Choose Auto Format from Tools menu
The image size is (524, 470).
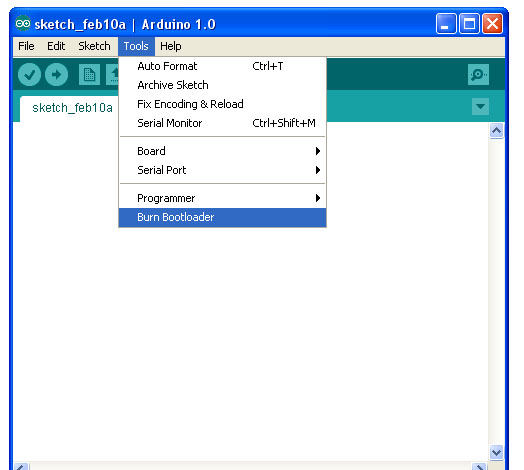pos(223,66)
